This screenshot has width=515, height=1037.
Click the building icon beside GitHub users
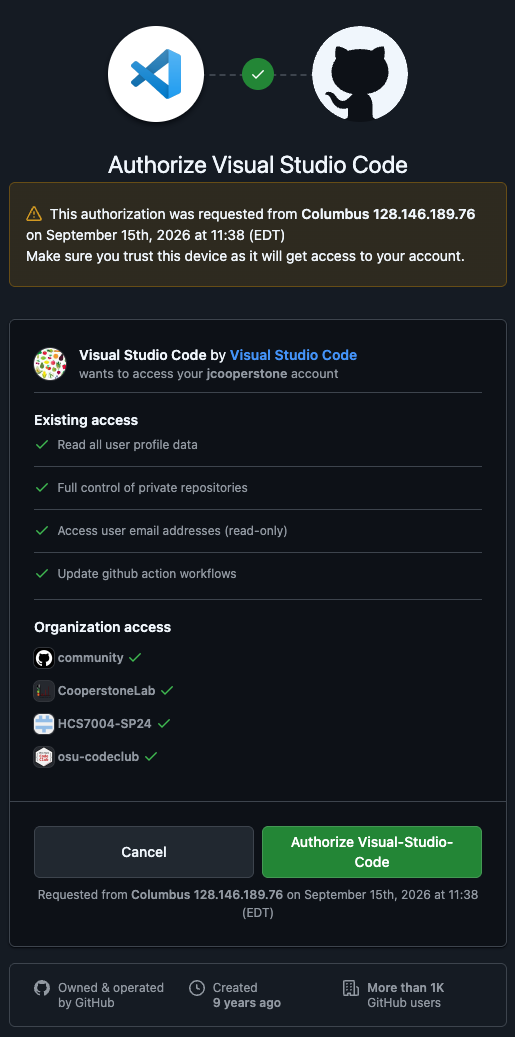click(351, 988)
